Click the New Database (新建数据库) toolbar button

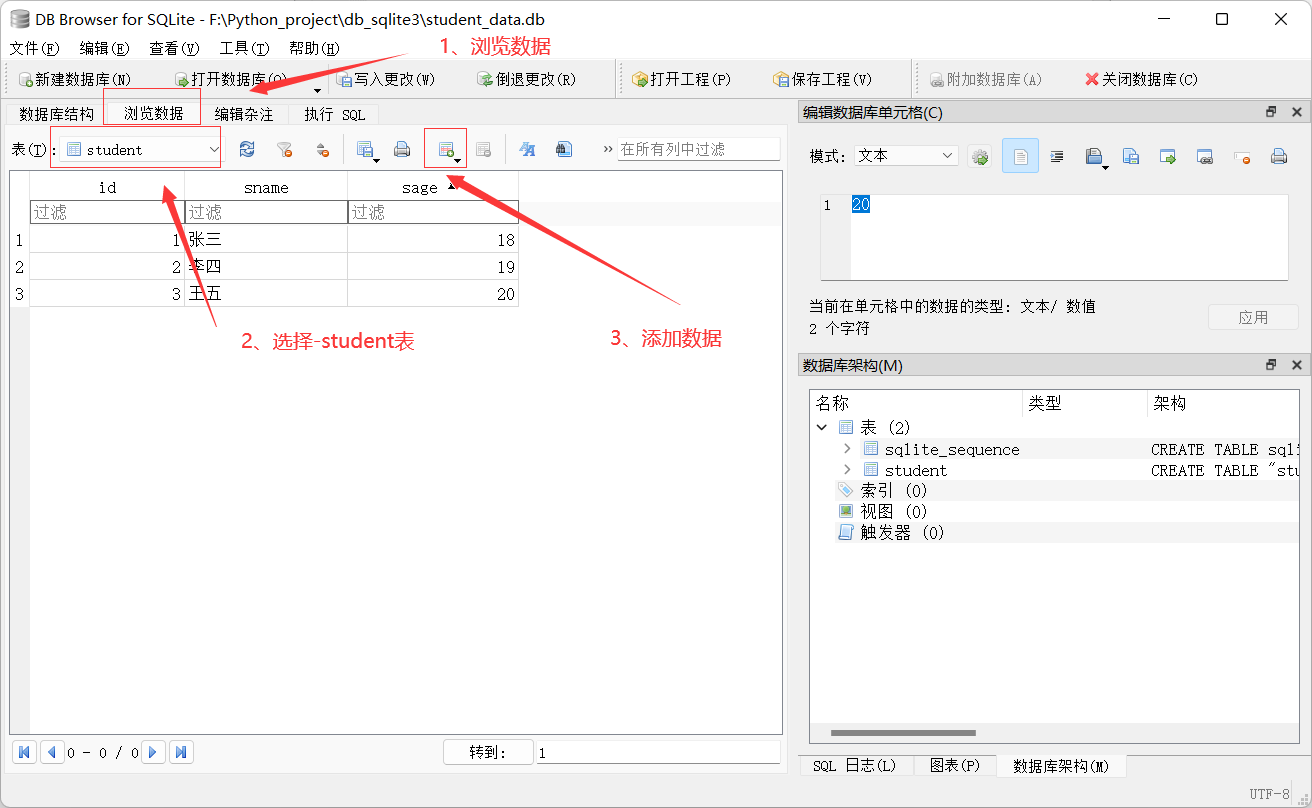(74, 79)
